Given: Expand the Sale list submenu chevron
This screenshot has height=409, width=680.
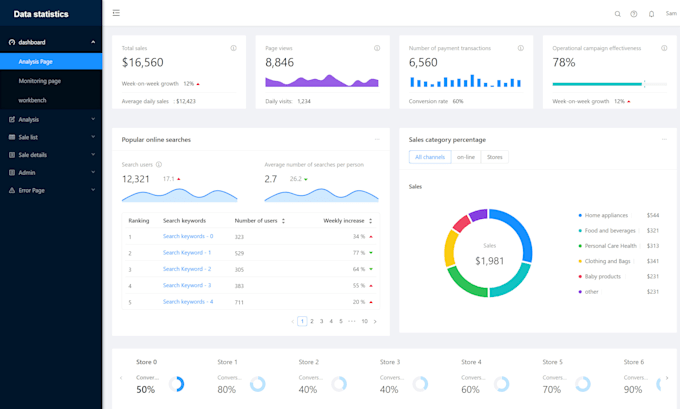Looking at the screenshot, I should (x=93, y=137).
